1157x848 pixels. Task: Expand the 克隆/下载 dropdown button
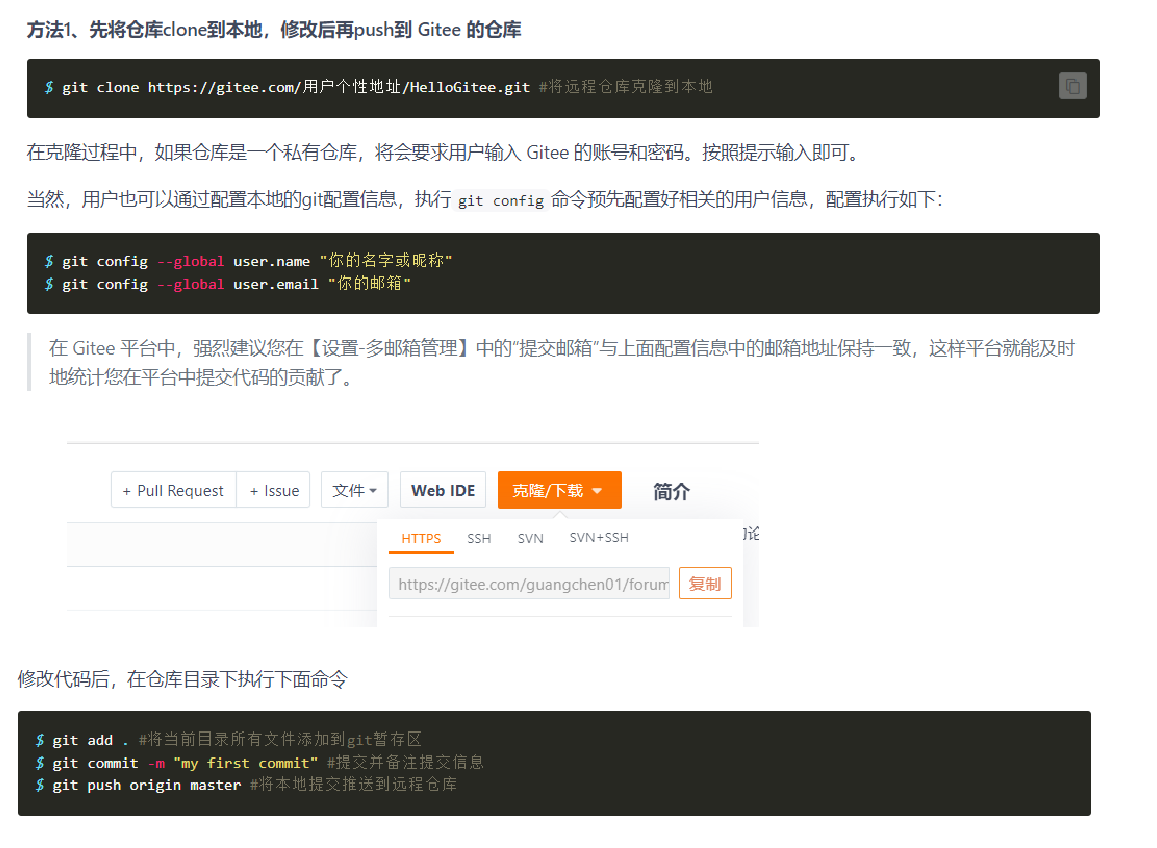coord(559,491)
